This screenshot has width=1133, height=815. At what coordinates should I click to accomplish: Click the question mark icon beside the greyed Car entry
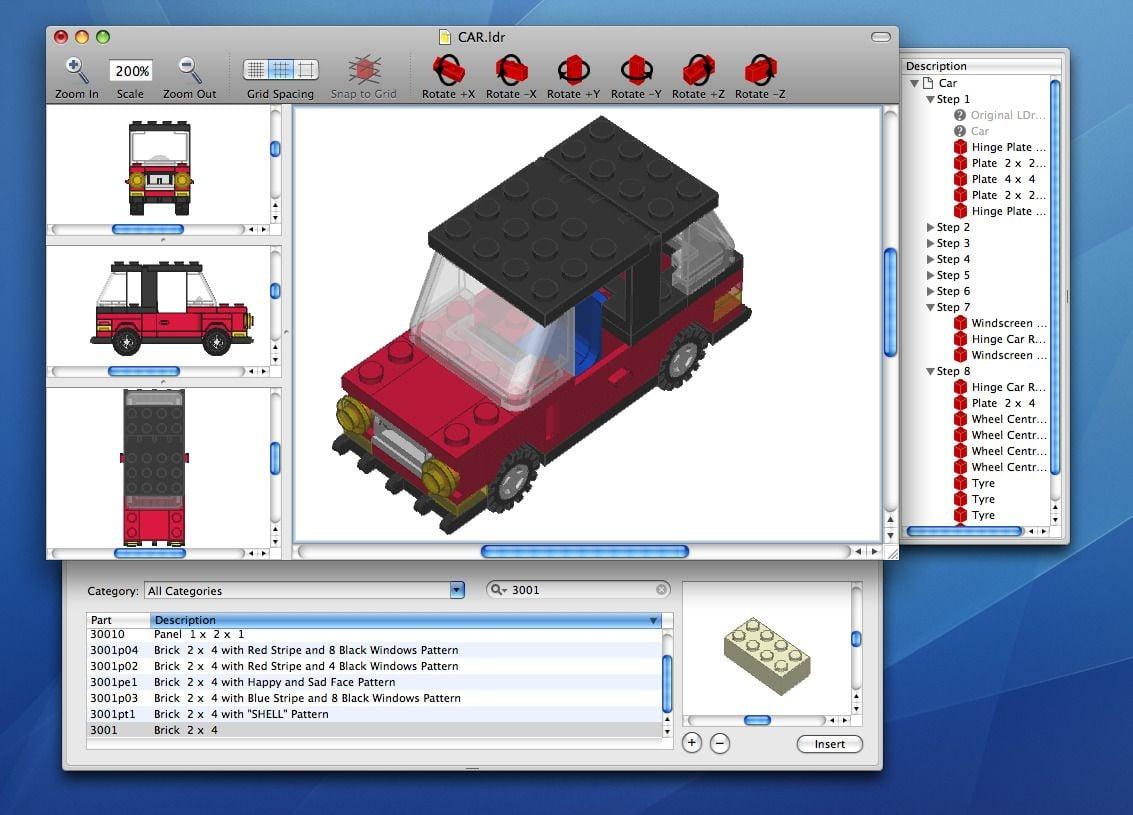click(x=960, y=131)
